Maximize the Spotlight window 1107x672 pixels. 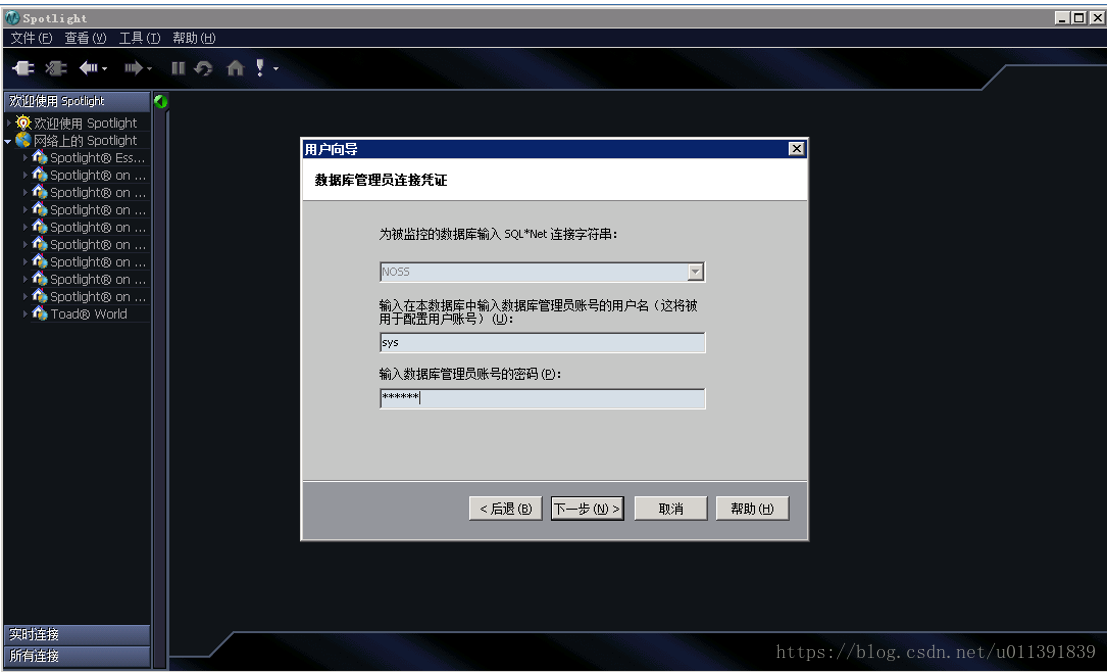click(x=1079, y=18)
